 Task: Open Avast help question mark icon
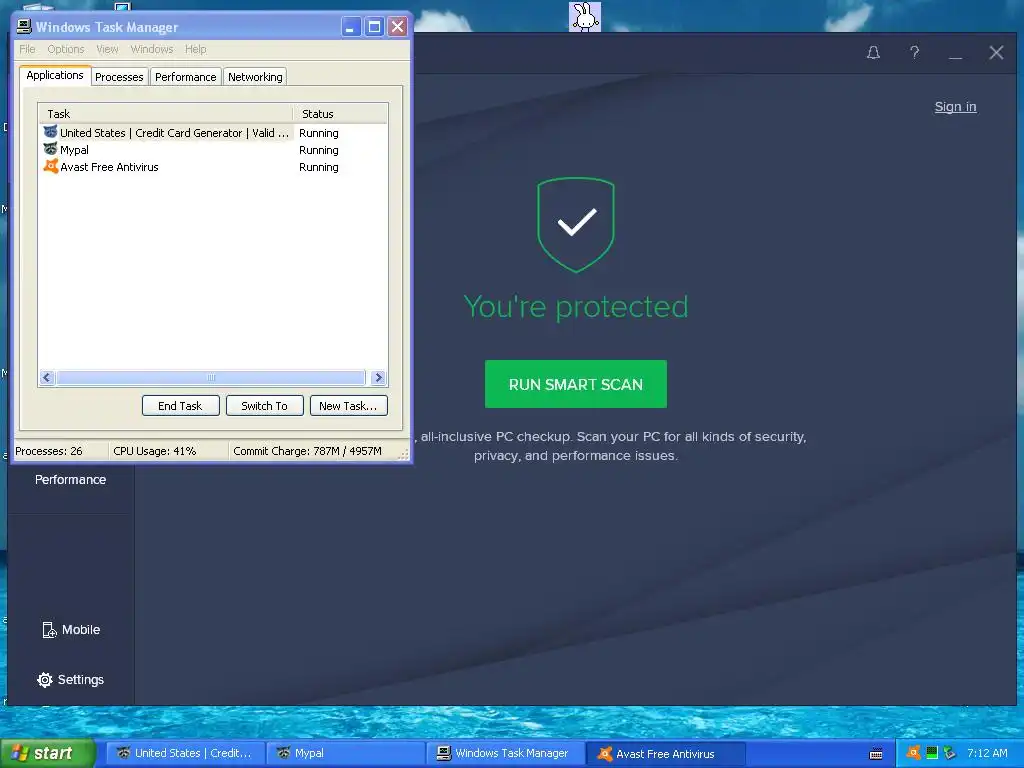point(914,52)
